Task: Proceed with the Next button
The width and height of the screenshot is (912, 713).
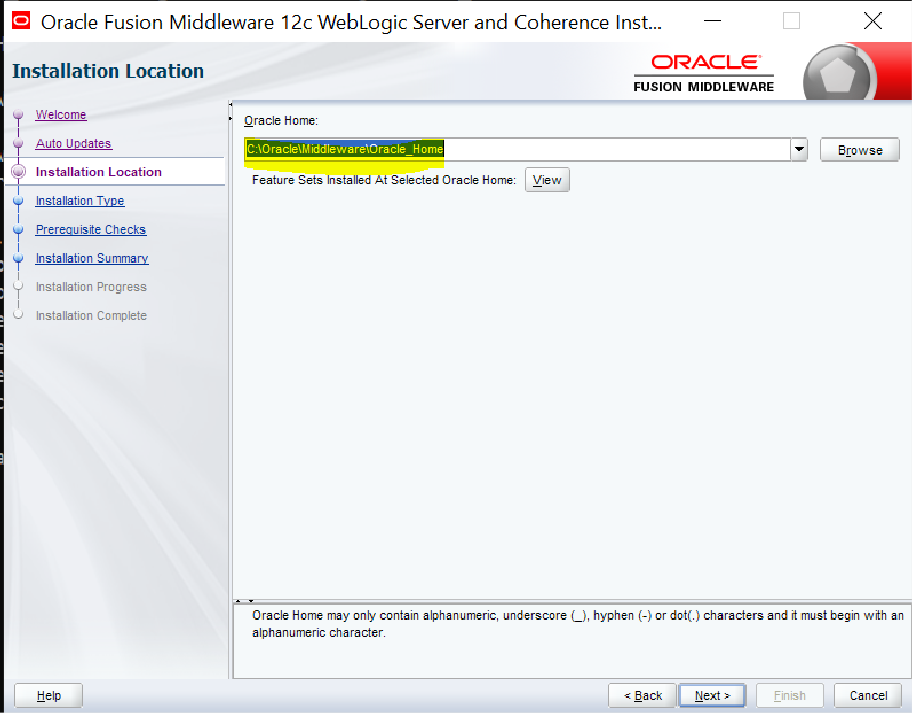Action: (x=712, y=695)
